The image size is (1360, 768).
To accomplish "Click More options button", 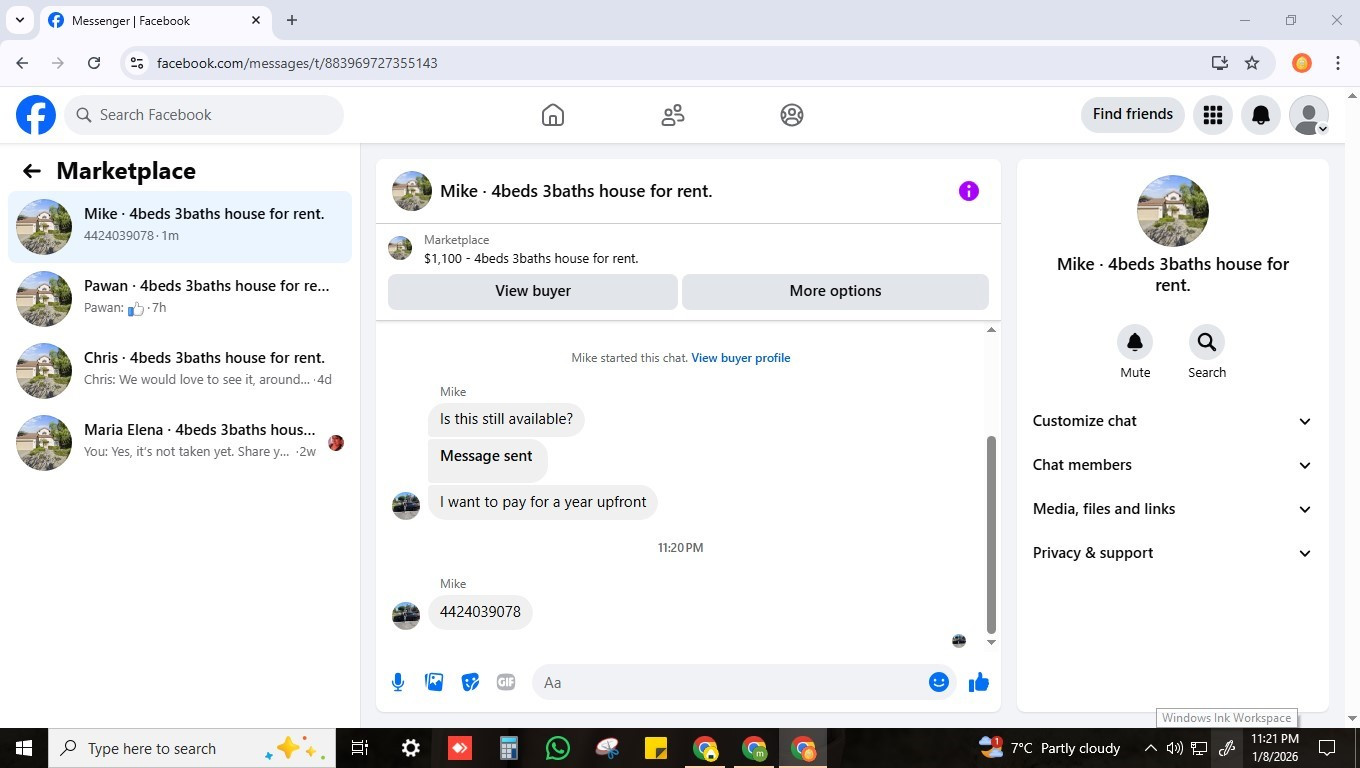I will 835,291.
